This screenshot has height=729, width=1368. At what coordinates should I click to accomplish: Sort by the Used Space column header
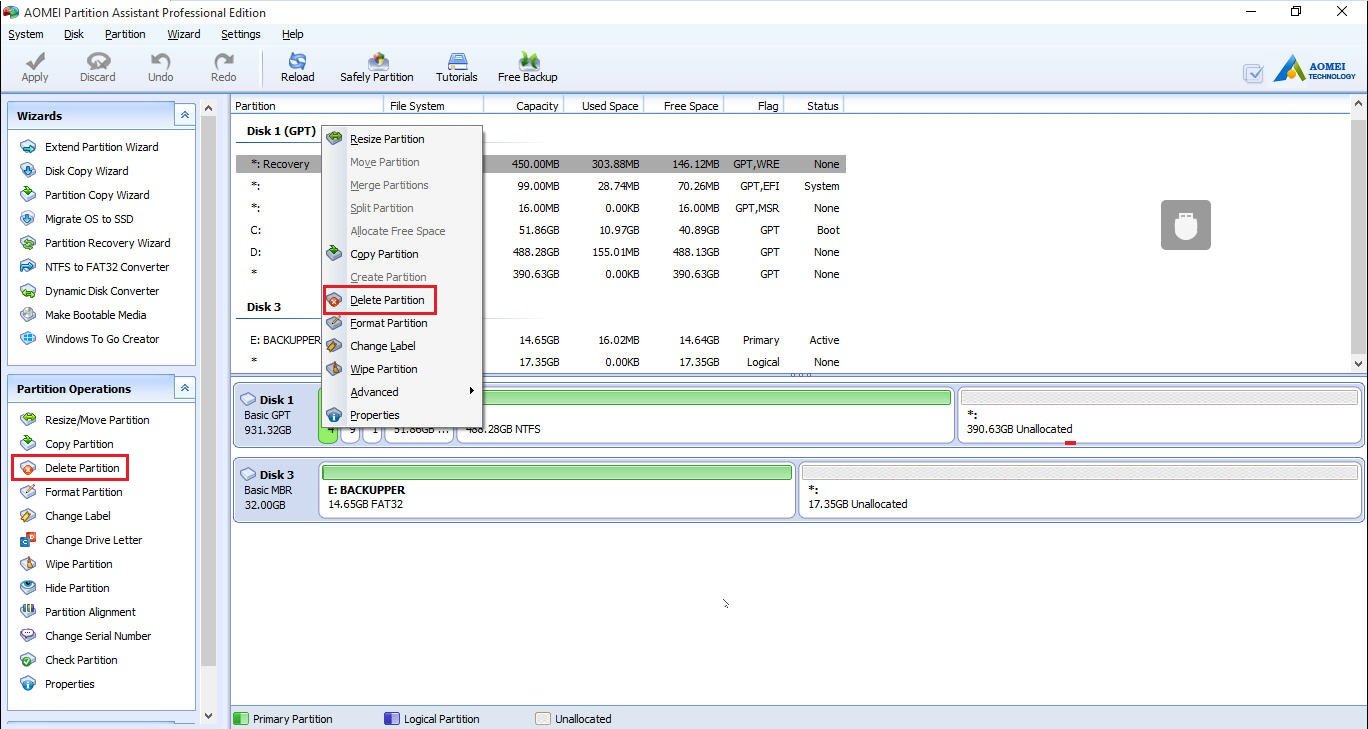click(x=604, y=106)
